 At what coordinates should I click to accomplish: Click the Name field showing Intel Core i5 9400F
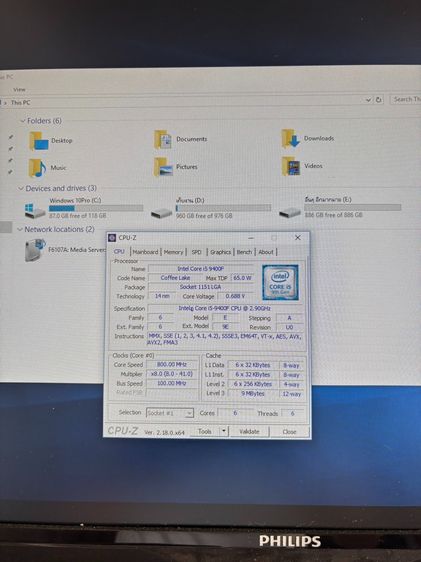[x=201, y=268]
